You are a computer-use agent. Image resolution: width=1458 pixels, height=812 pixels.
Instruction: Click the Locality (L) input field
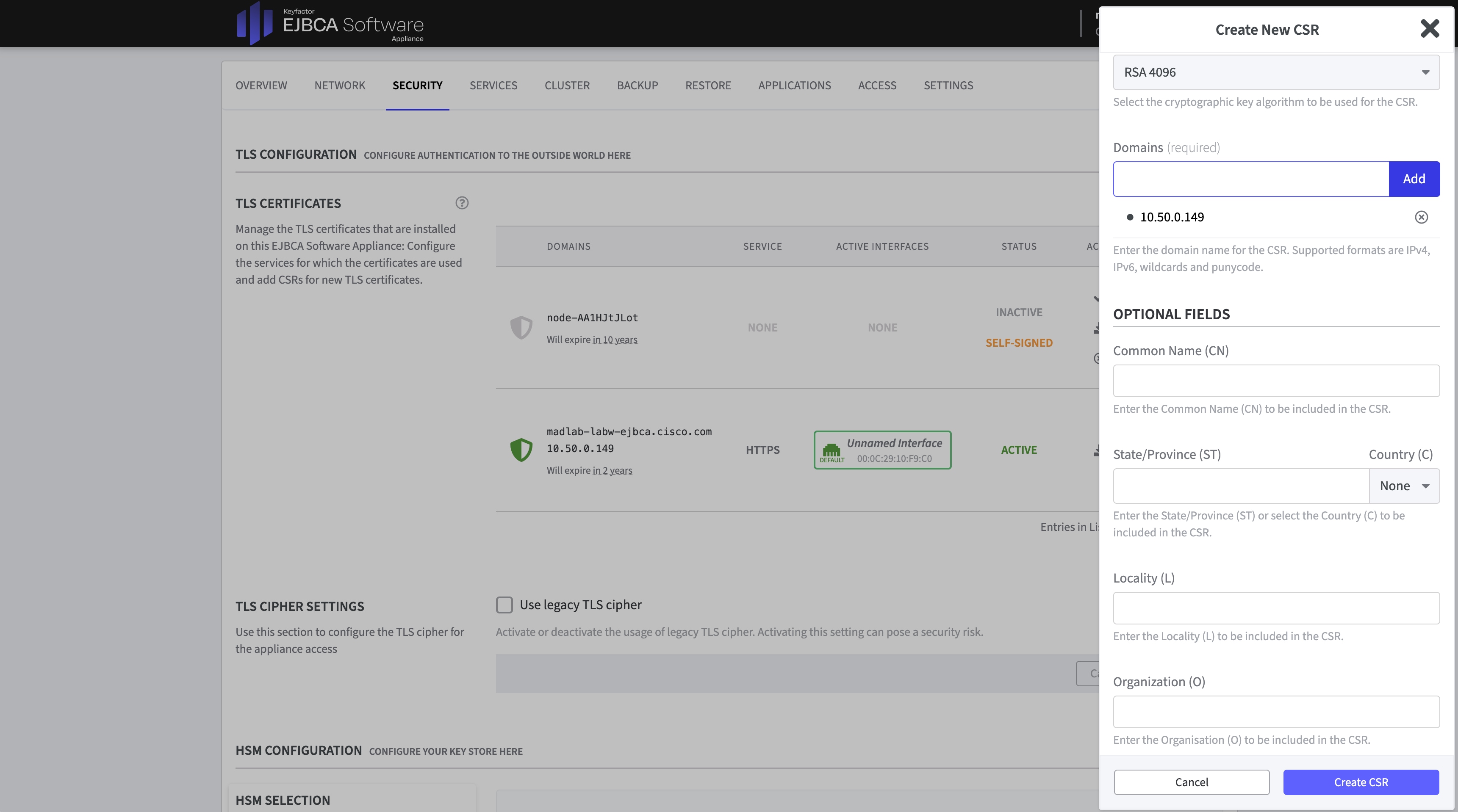(x=1276, y=608)
